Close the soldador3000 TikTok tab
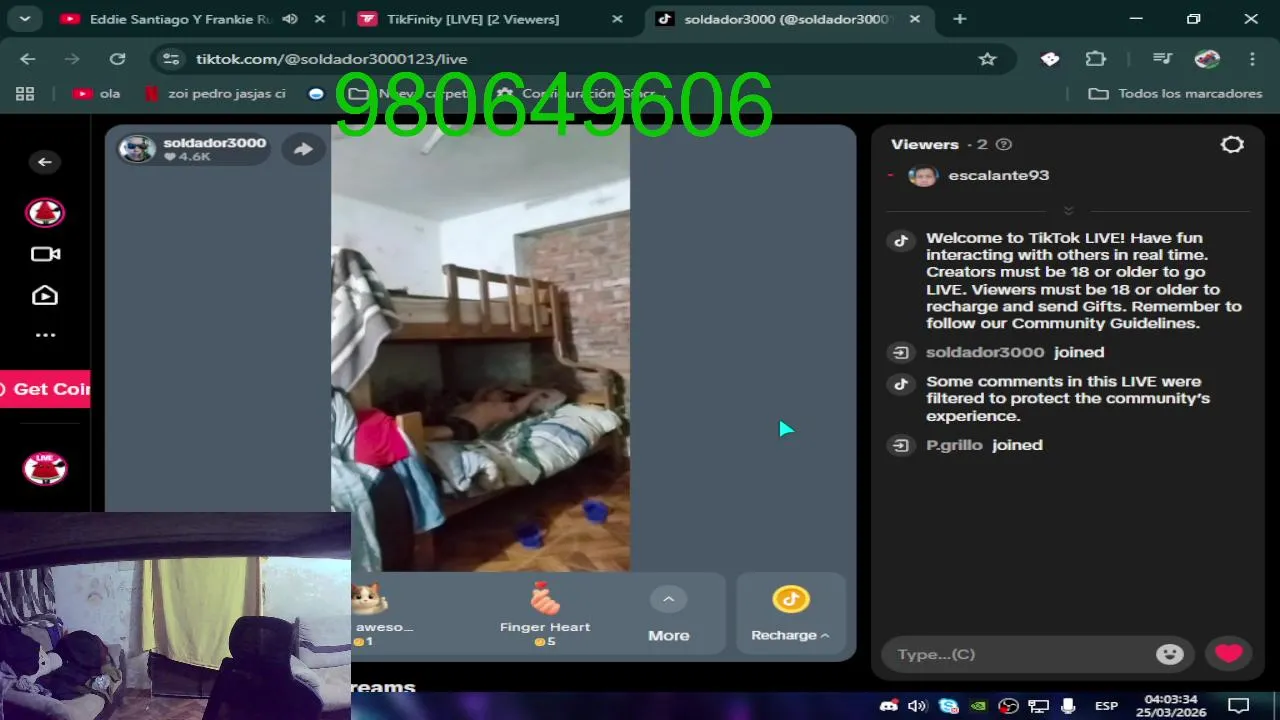The image size is (1280, 720). point(916,19)
